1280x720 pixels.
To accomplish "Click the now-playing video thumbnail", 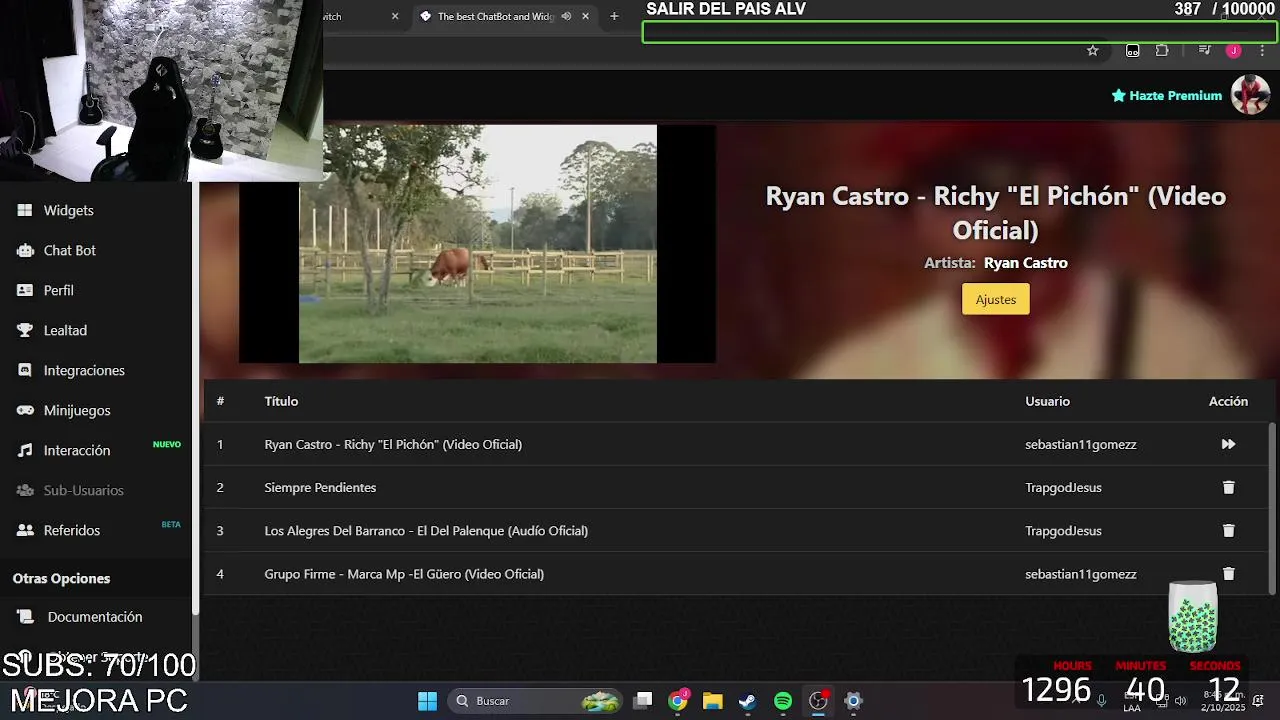I will [477, 243].
